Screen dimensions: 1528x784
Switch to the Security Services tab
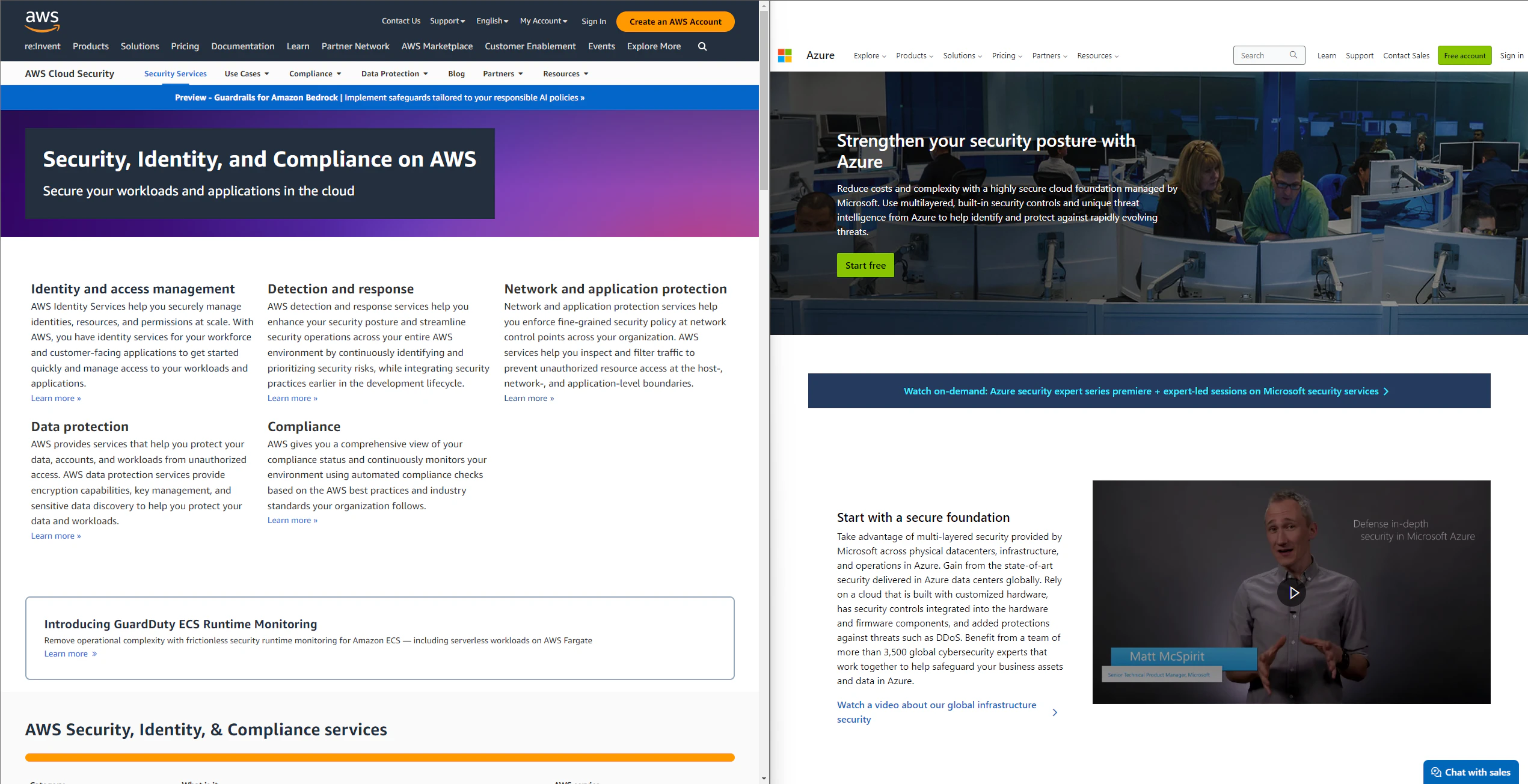tap(175, 73)
